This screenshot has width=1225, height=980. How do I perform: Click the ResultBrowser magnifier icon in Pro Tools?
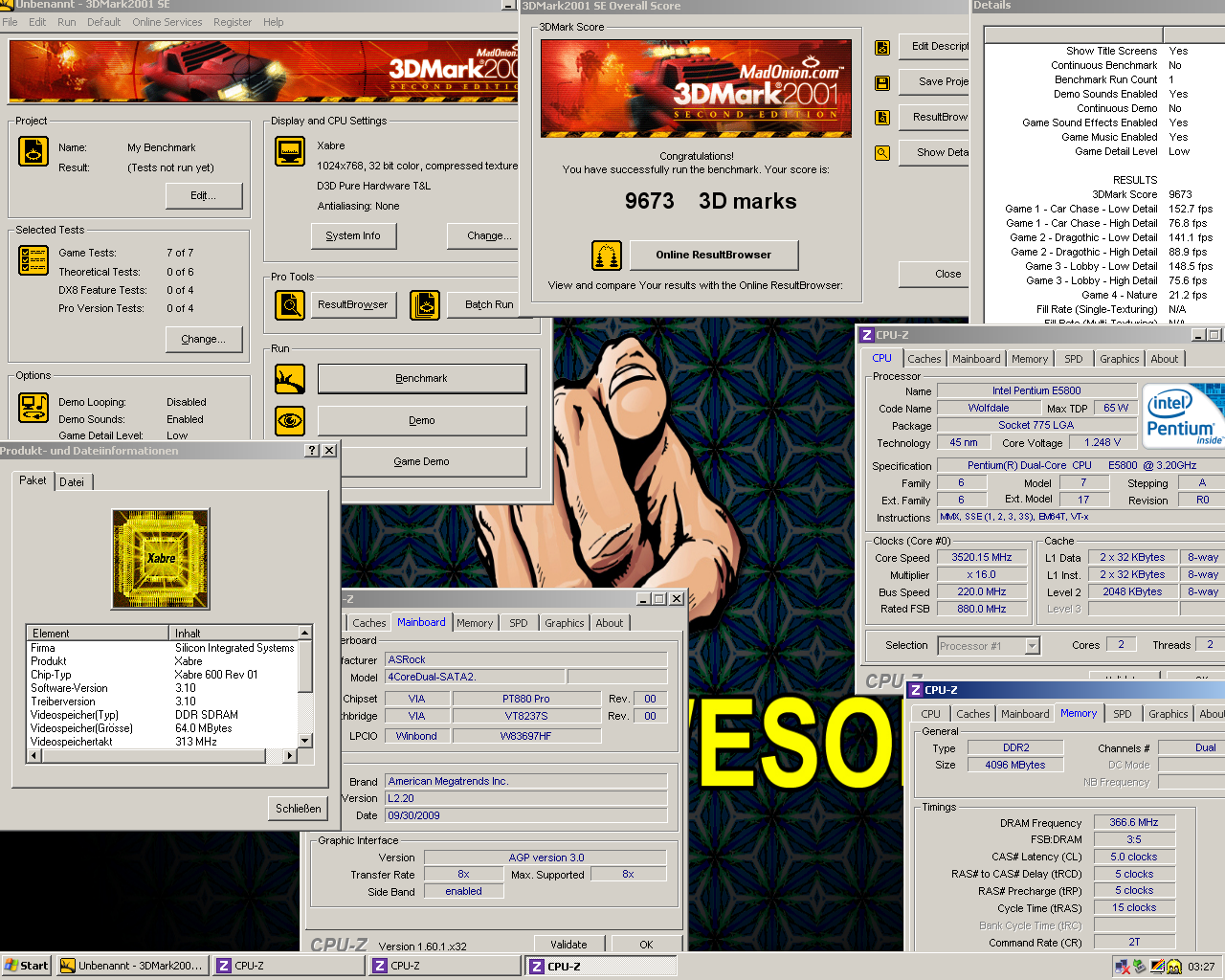point(290,304)
